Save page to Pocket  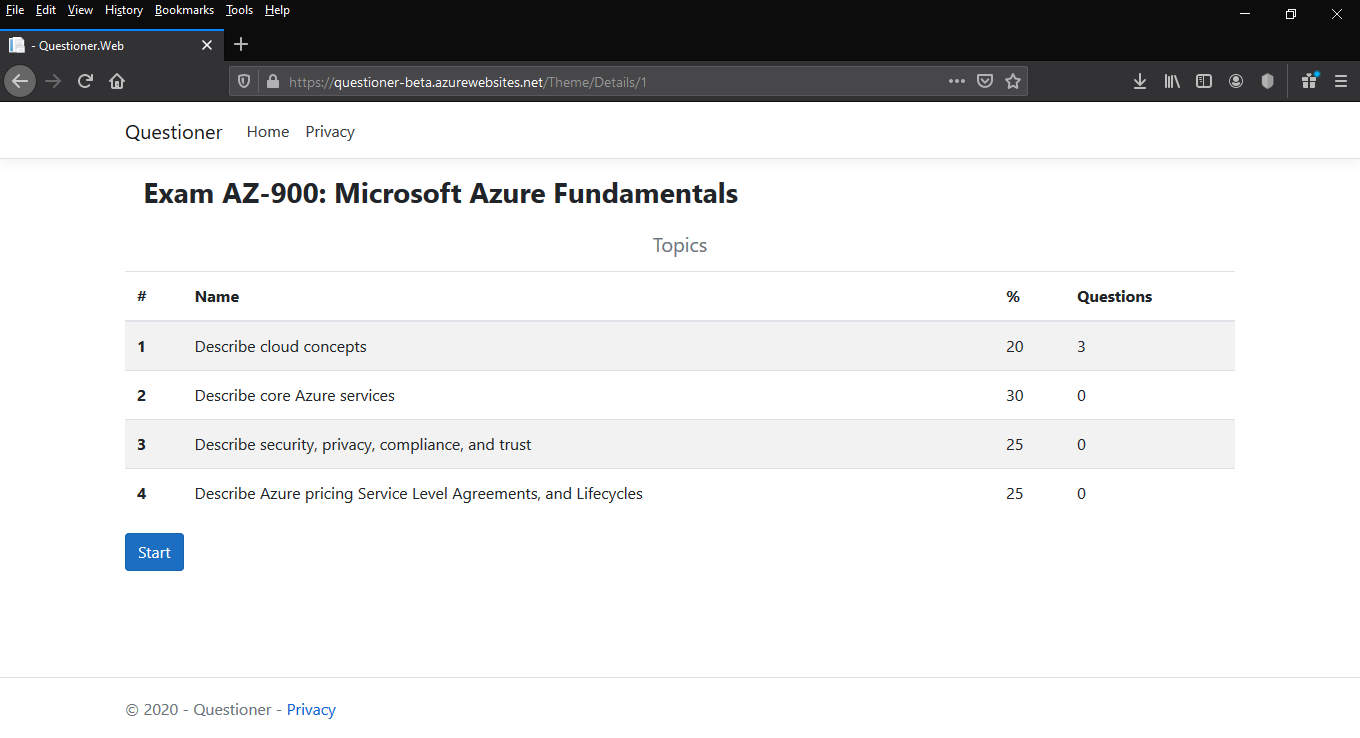coord(985,81)
